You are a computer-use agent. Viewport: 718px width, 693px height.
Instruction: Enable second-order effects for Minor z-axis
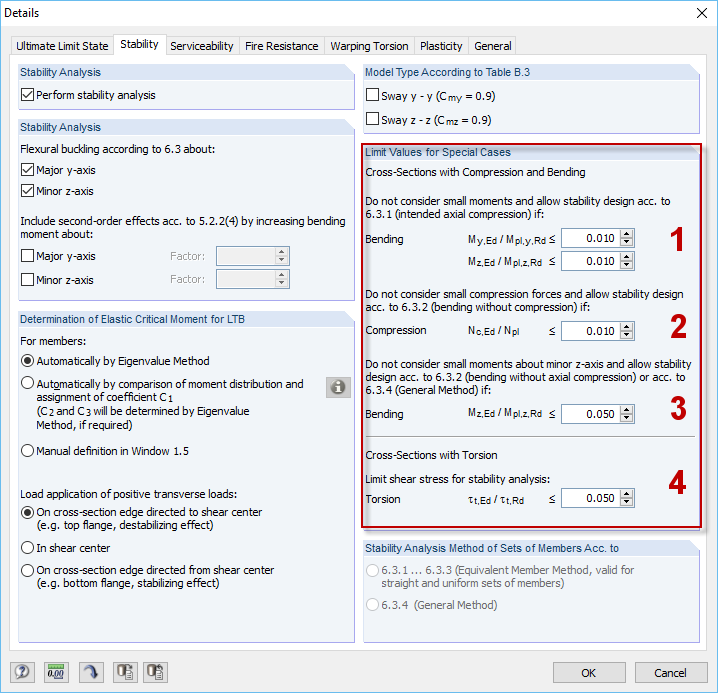[x=27, y=279]
